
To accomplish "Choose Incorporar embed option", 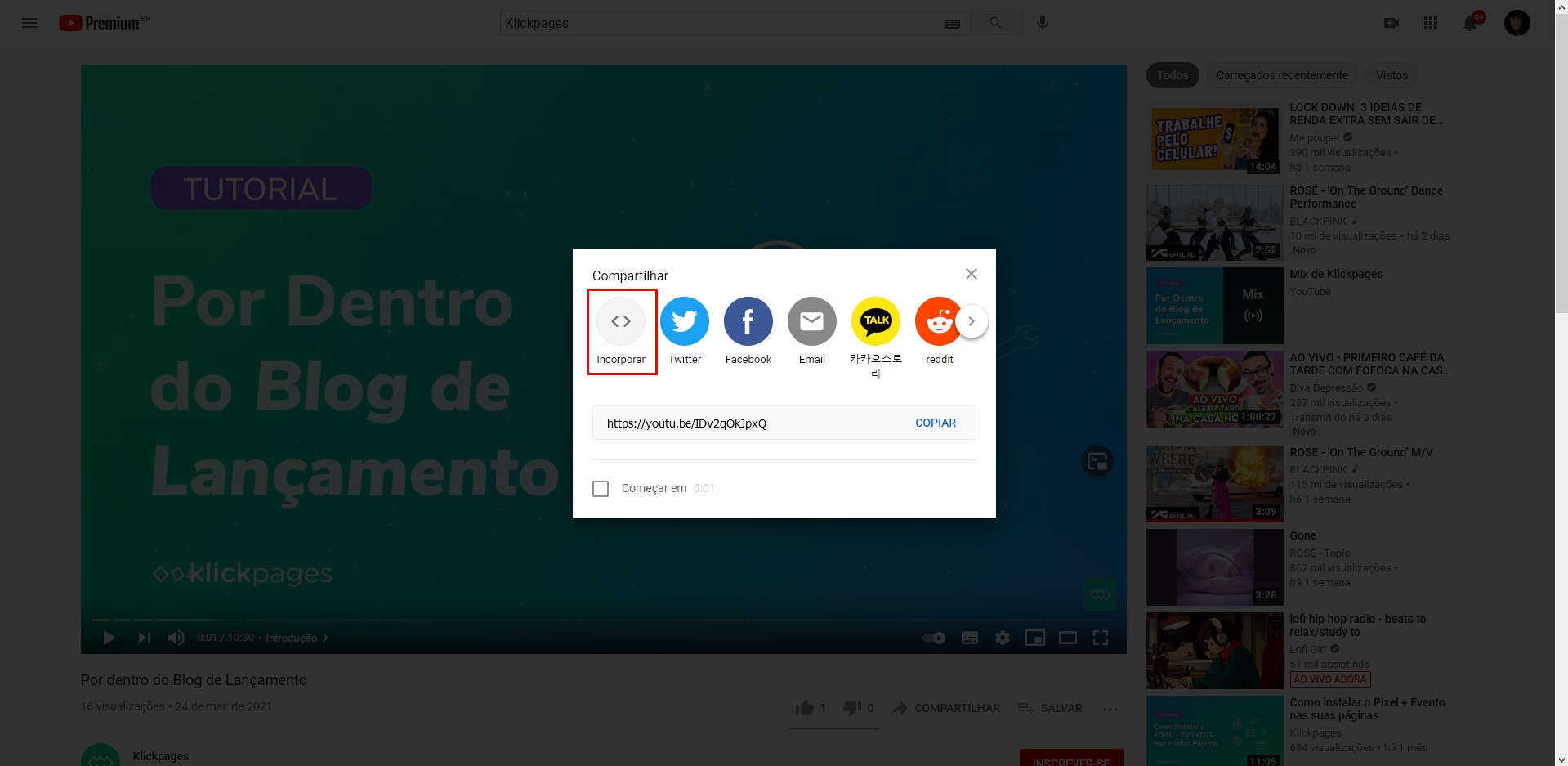I will pos(621,331).
